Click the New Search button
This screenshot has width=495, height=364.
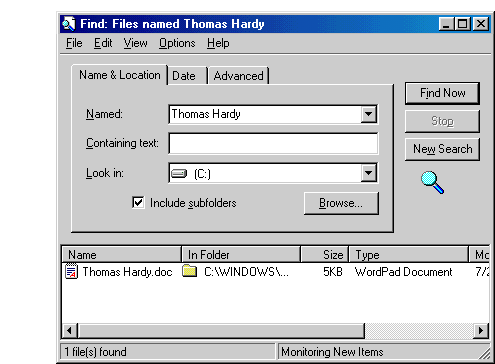pos(442,149)
